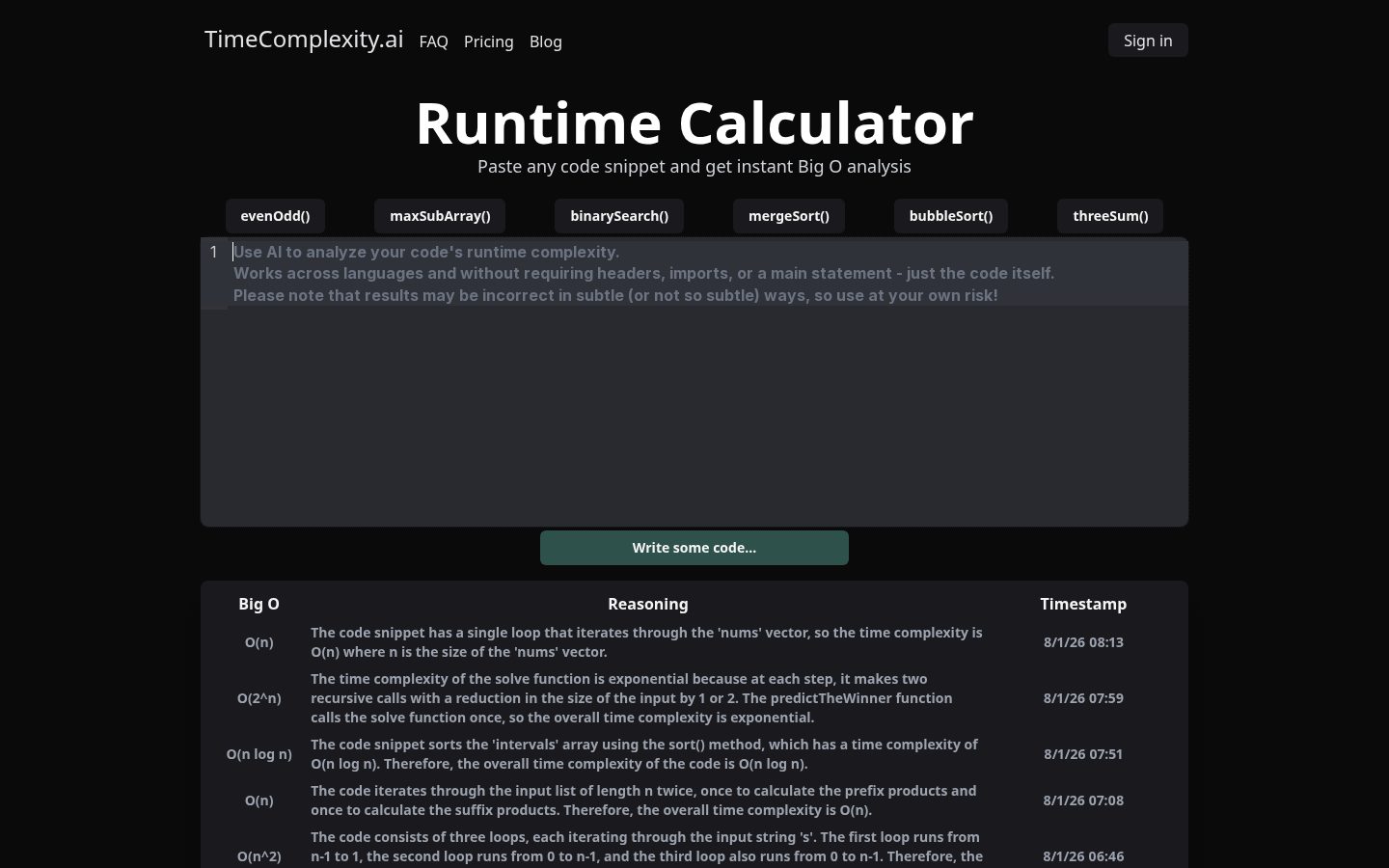Image resolution: width=1389 pixels, height=868 pixels.
Task: Load the threeSum() example
Action: coord(1110,216)
